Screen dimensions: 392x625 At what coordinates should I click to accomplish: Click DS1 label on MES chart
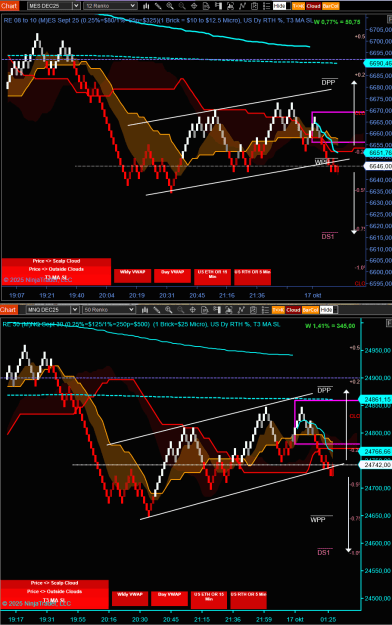(328, 237)
